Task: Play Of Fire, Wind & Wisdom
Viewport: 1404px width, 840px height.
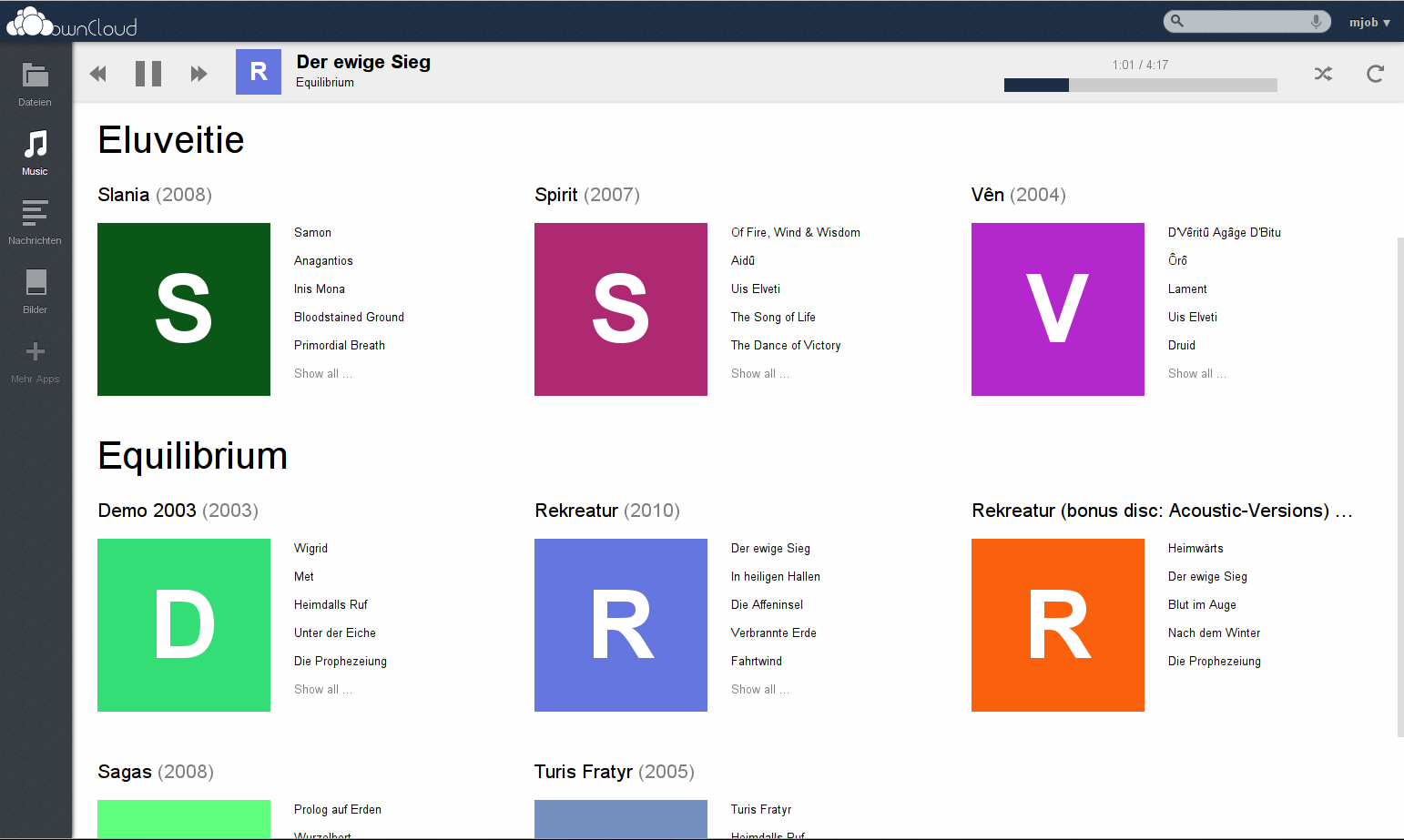Action: [x=796, y=233]
